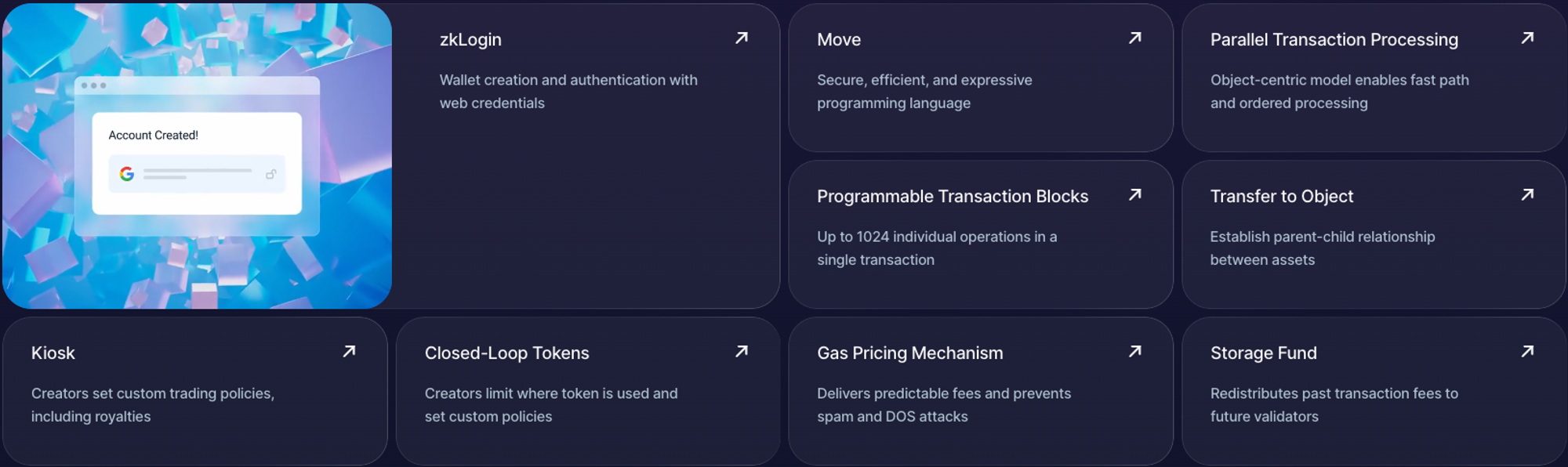Click the Google logo in the illustration

pyautogui.click(x=127, y=174)
